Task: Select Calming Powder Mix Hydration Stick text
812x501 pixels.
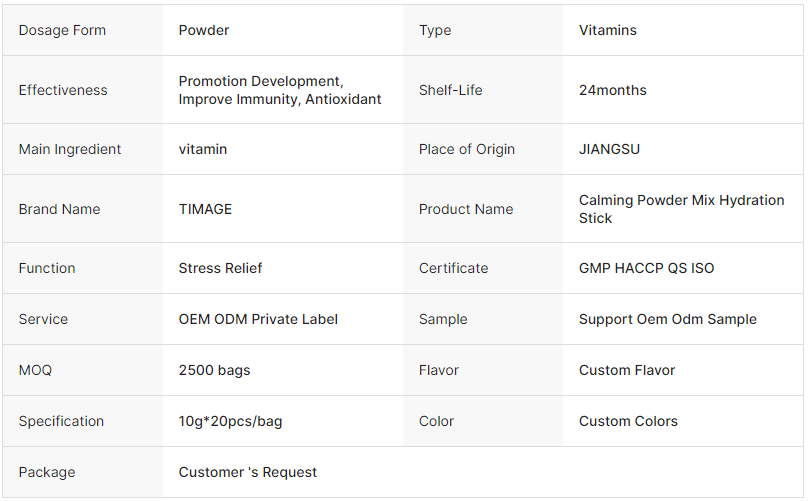Action: (681, 209)
